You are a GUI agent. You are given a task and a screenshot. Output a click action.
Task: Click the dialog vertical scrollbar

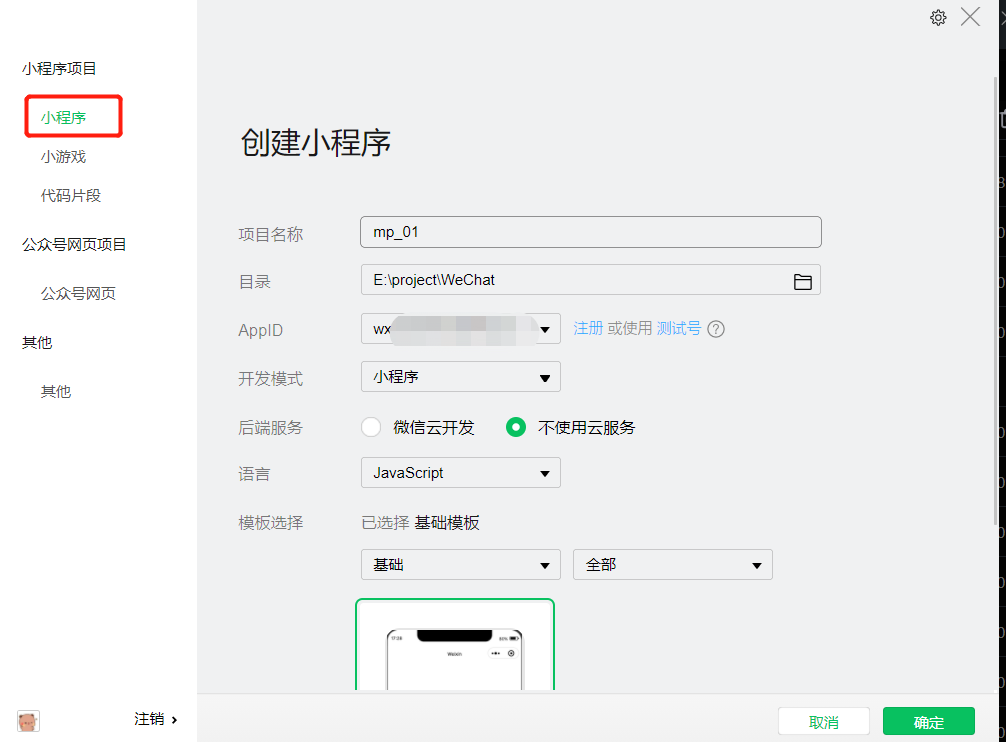coord(995,301)
